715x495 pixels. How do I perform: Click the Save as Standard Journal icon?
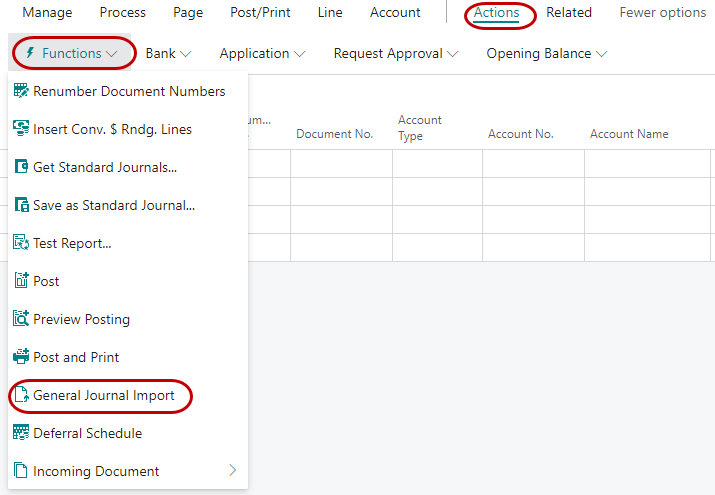(x=21, y=205)
